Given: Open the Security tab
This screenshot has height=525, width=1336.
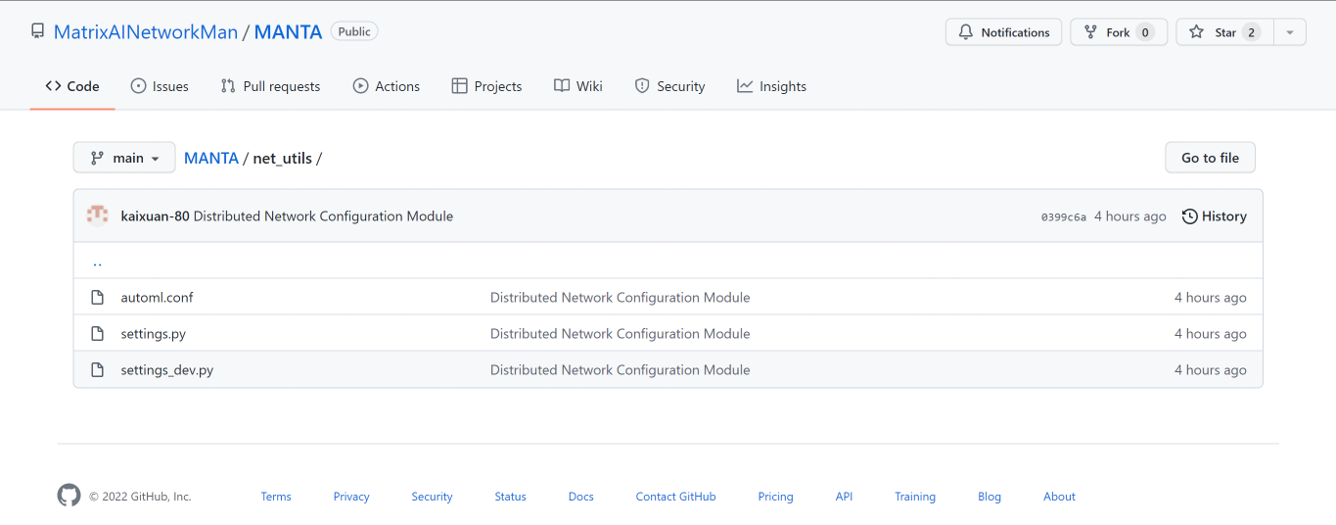Looking at the screenshot, I should (670, 86).
